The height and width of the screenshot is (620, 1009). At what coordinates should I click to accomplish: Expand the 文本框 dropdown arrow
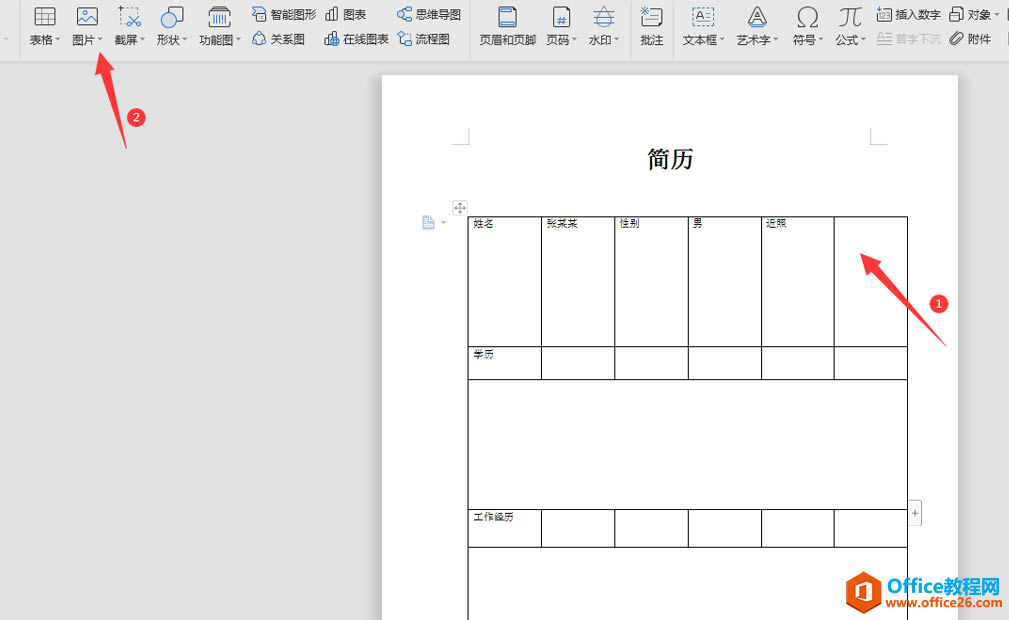coord(722,40)
